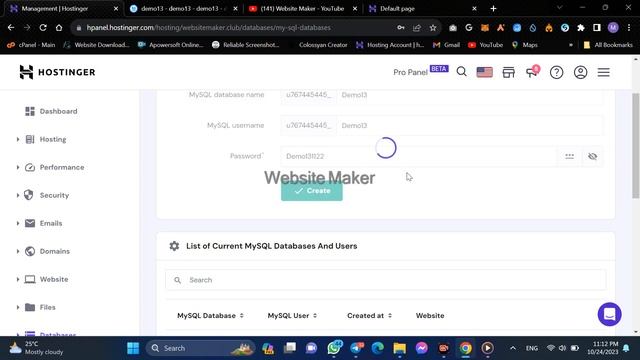Screen dimensions: 640x360
Task: Open Maps bookmark
Action: pos(524,45)
